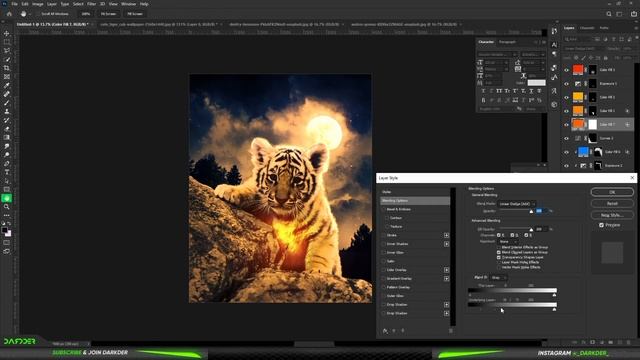Switch to the Paths tab
Screen dimensions: 640x360
(x=604, y=28)
